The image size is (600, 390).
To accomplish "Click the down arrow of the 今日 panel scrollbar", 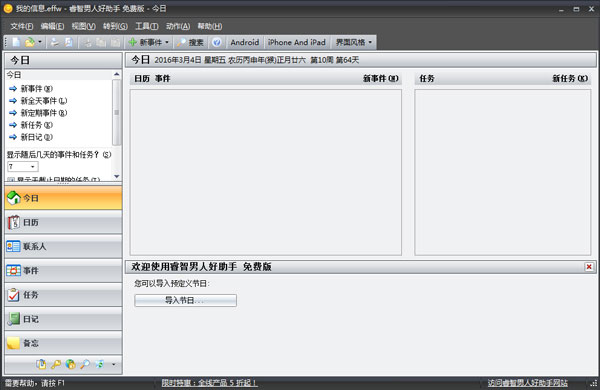I will [117, 176].
